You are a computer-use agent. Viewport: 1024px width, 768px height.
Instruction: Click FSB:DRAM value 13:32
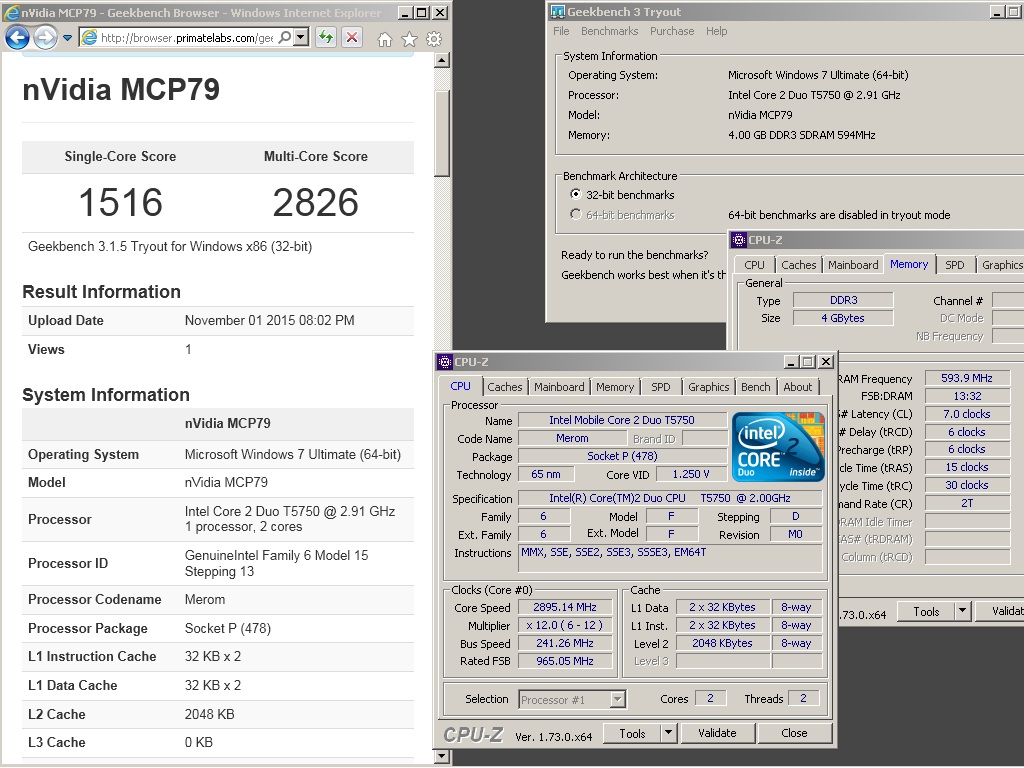(967, 396)
